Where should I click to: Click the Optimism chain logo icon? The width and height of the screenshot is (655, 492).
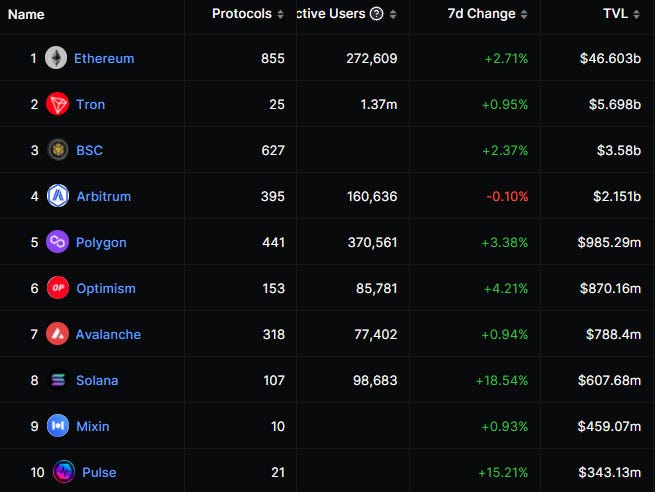58,287
